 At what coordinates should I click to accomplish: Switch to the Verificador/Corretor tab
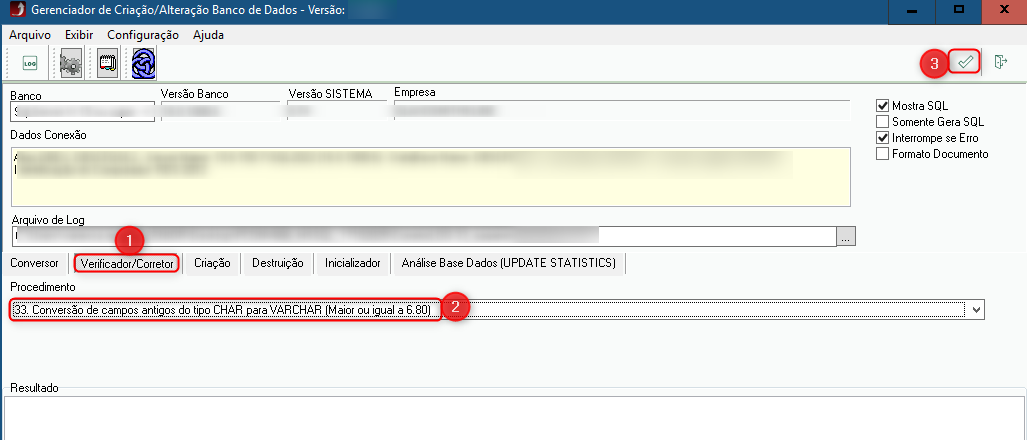tap(127, 263)
